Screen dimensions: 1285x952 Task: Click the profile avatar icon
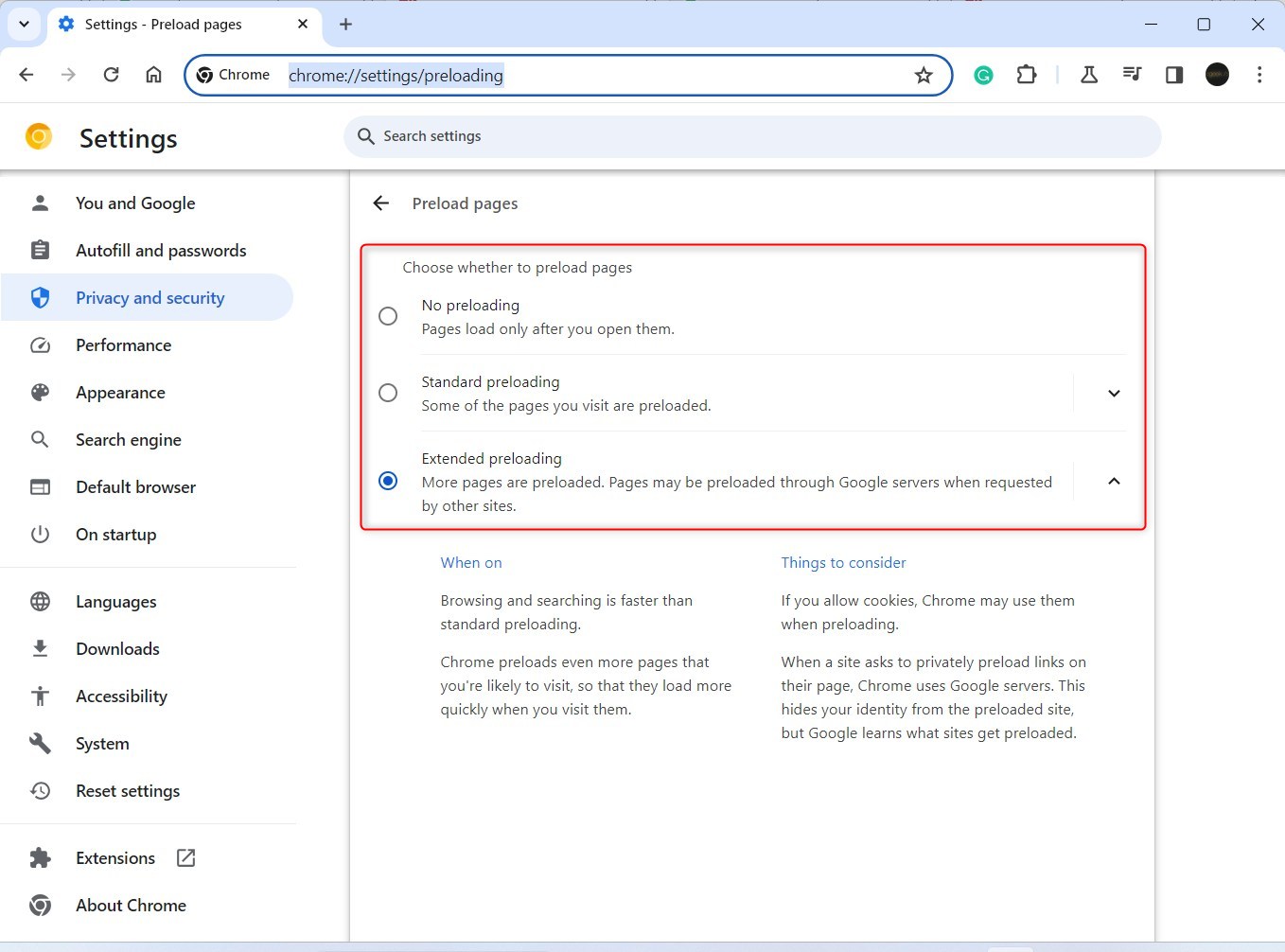[1217, 74]
